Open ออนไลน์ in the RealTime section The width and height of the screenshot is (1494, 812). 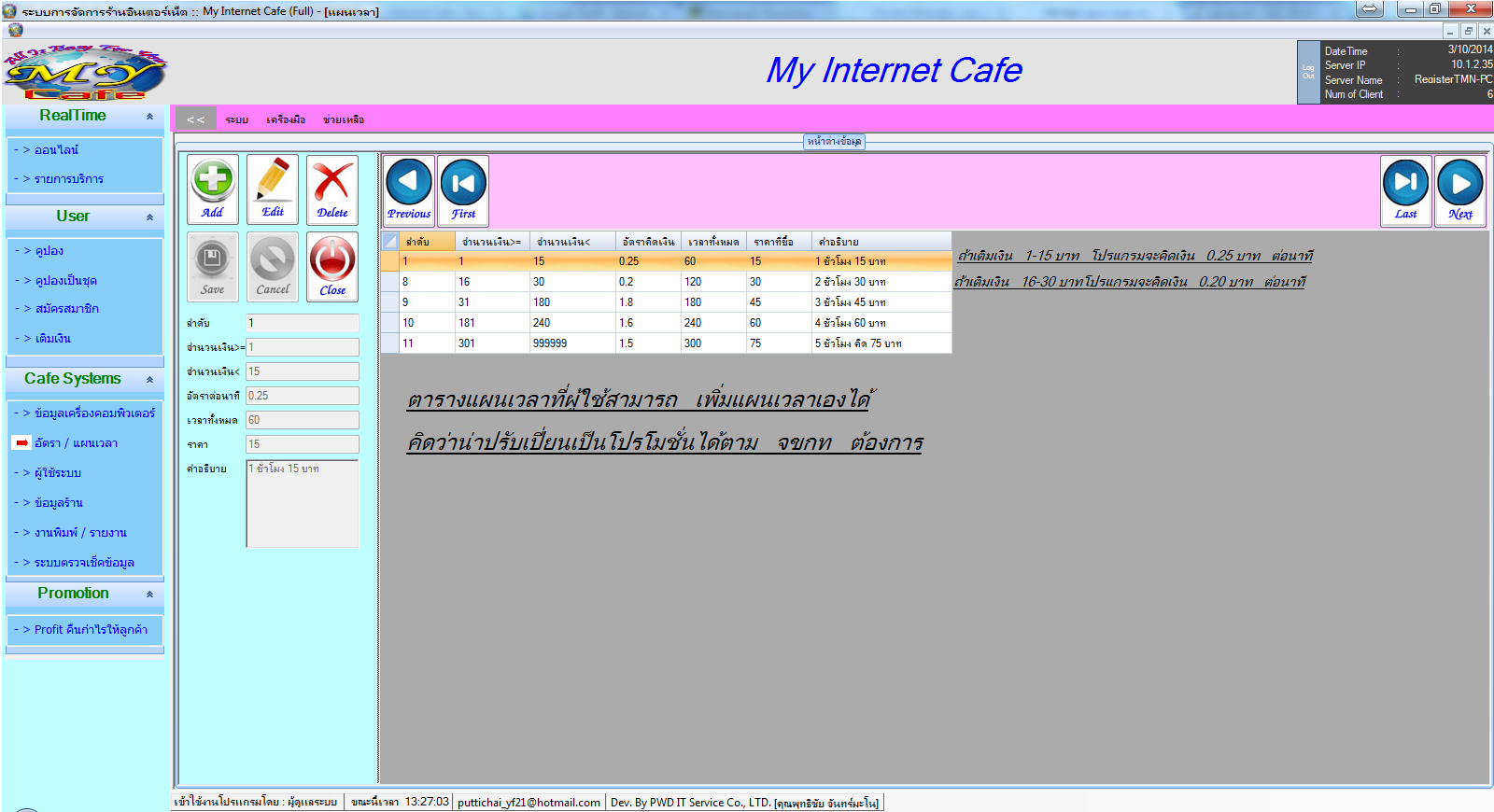pos(56,150)
